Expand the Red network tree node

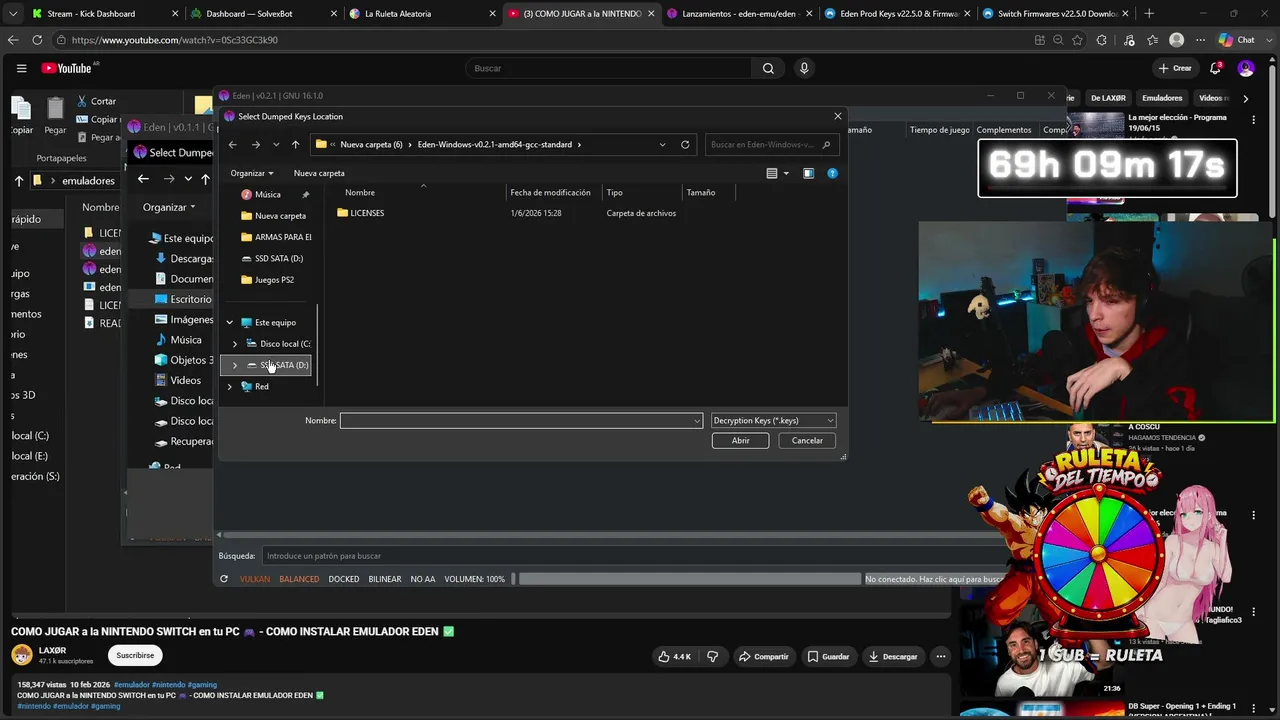(230, 387)
